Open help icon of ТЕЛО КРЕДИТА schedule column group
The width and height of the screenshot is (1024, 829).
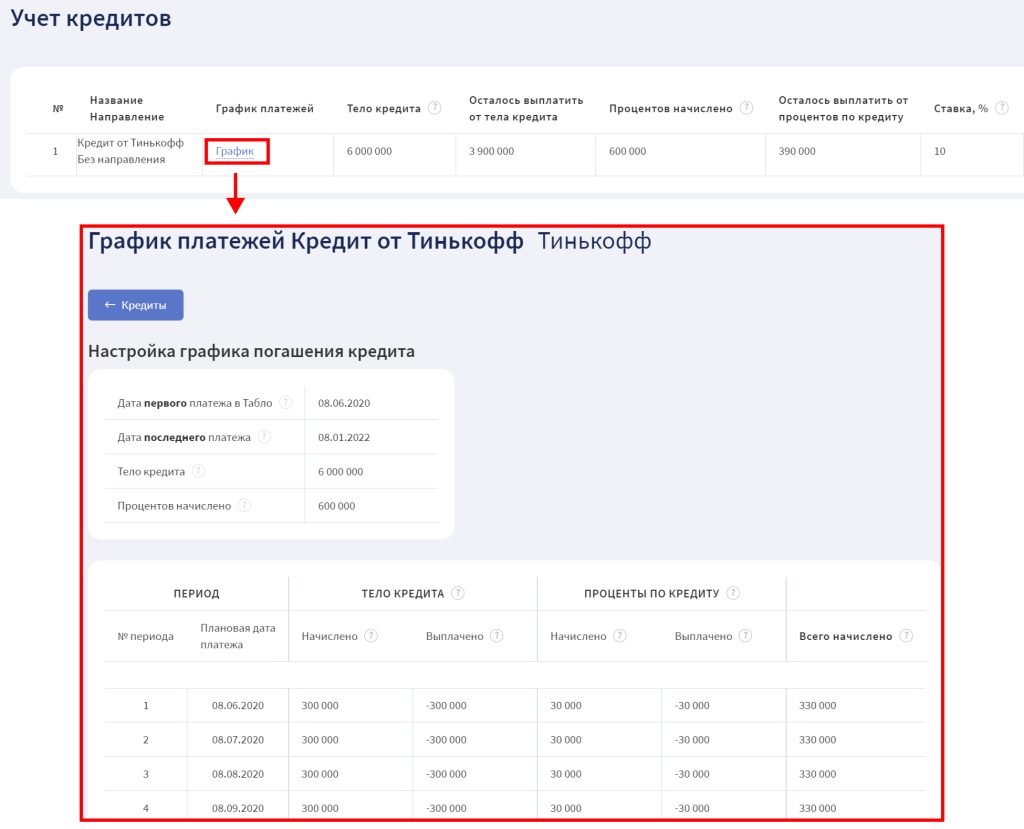(458, 593)
